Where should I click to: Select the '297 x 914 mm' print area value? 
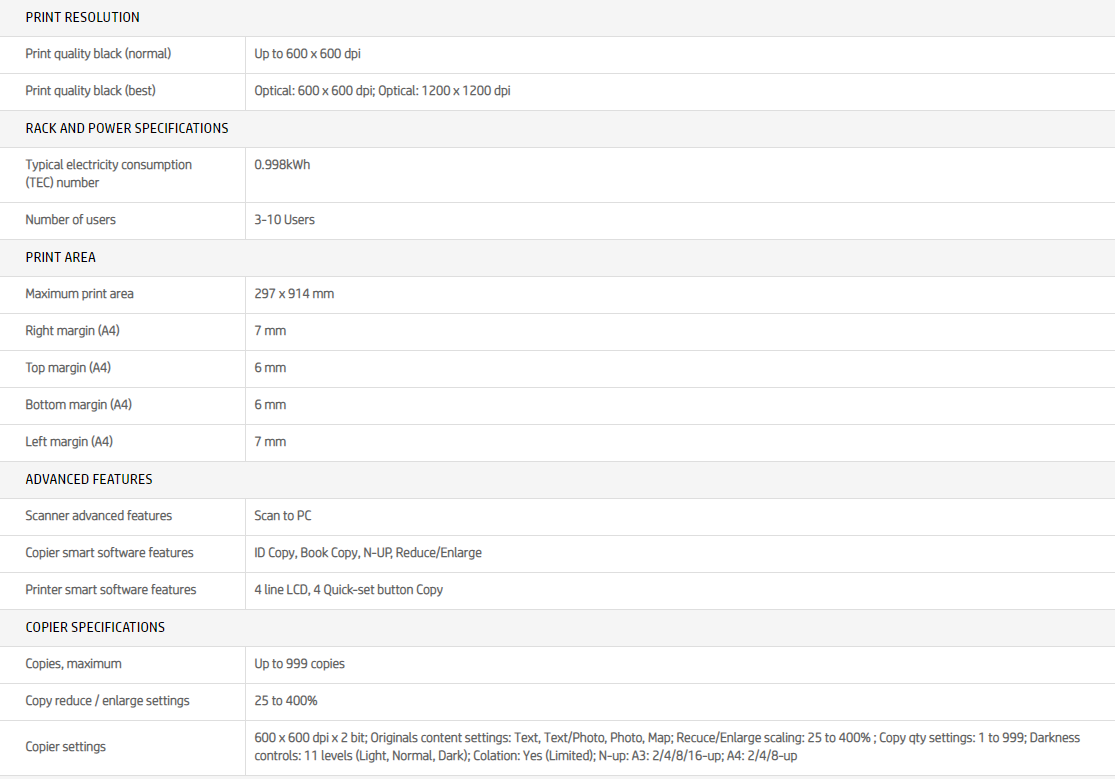(294, 294)
